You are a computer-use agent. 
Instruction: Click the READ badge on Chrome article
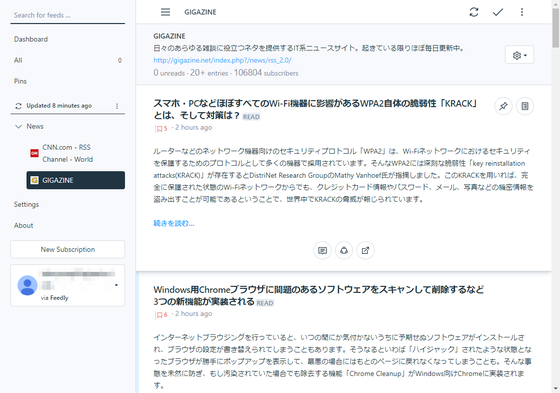click(265, 303)
